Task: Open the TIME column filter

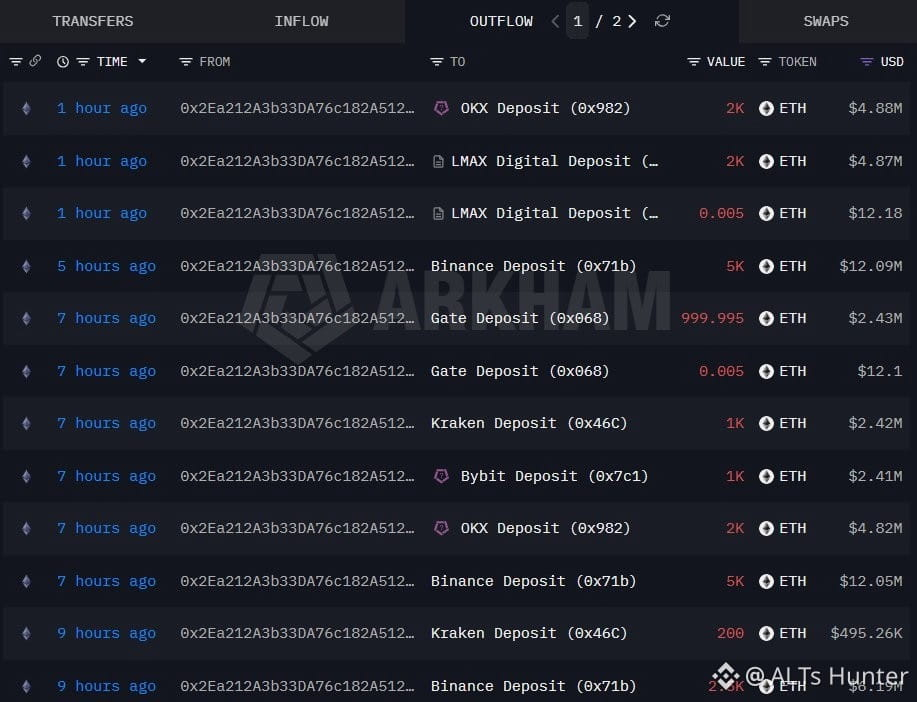Action: (x=83, y=61)
